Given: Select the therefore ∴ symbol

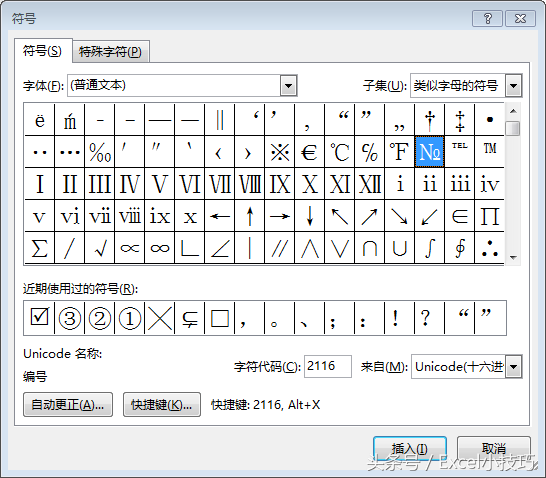Looking at the screenshot, I should click(x=490, y=248).
